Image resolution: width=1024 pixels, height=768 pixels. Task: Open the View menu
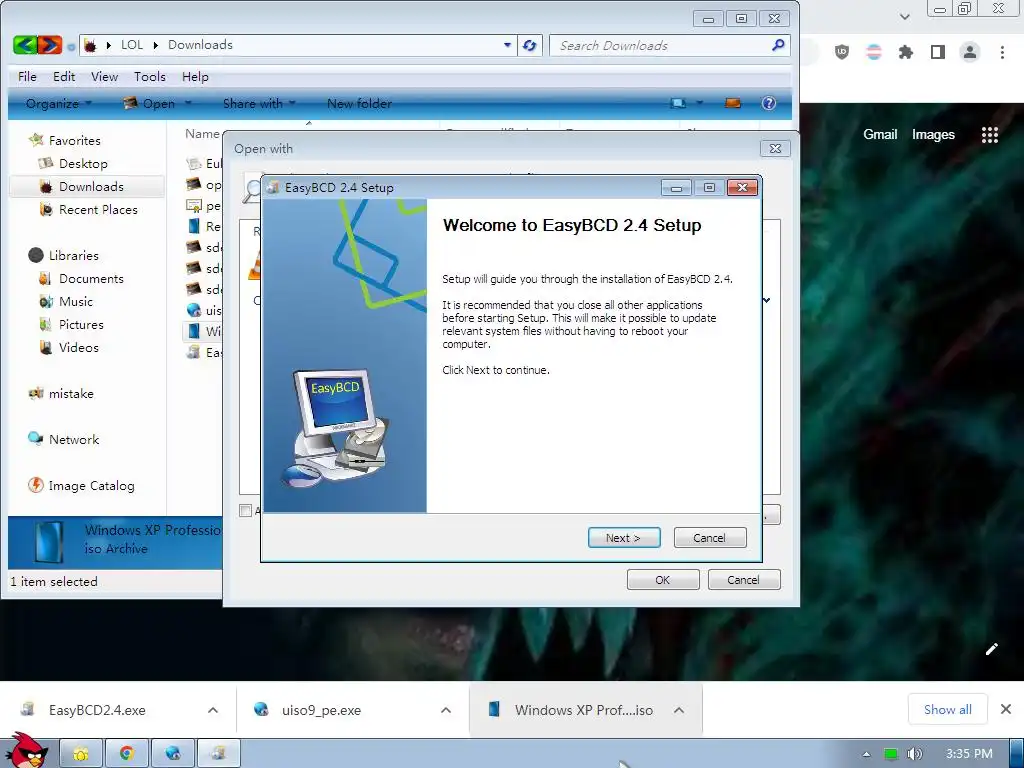pyautogui.click(x=104, y=76)
